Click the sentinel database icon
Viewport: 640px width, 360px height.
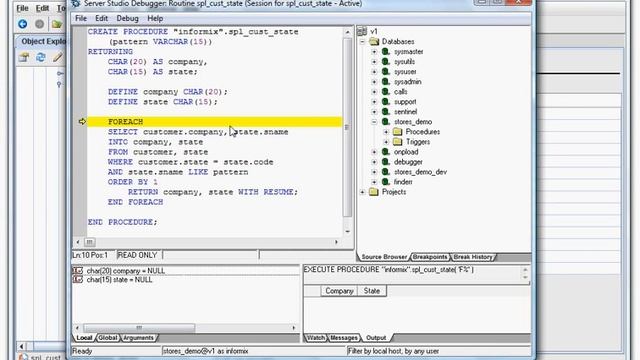(x=386, y=112)
